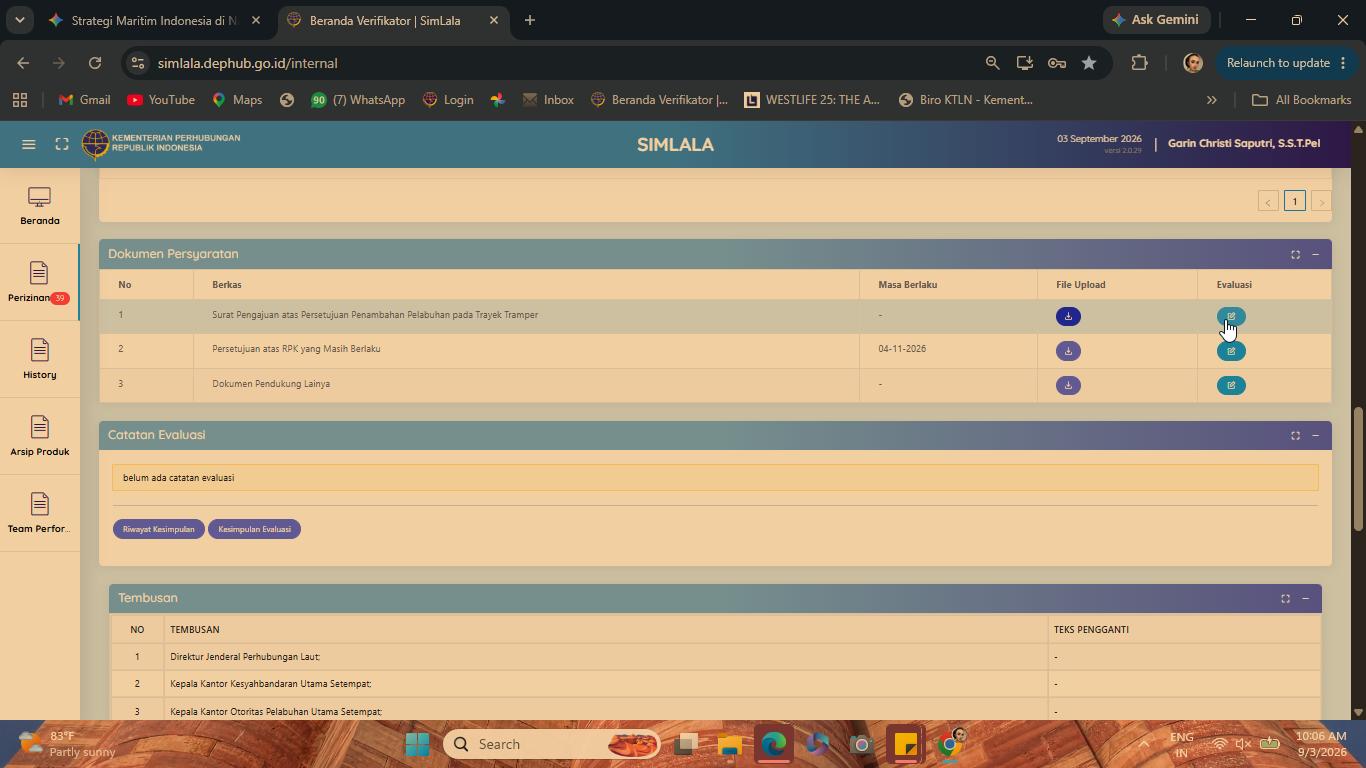
Task: Select pagination page 1
Action: click(1294, 201)
